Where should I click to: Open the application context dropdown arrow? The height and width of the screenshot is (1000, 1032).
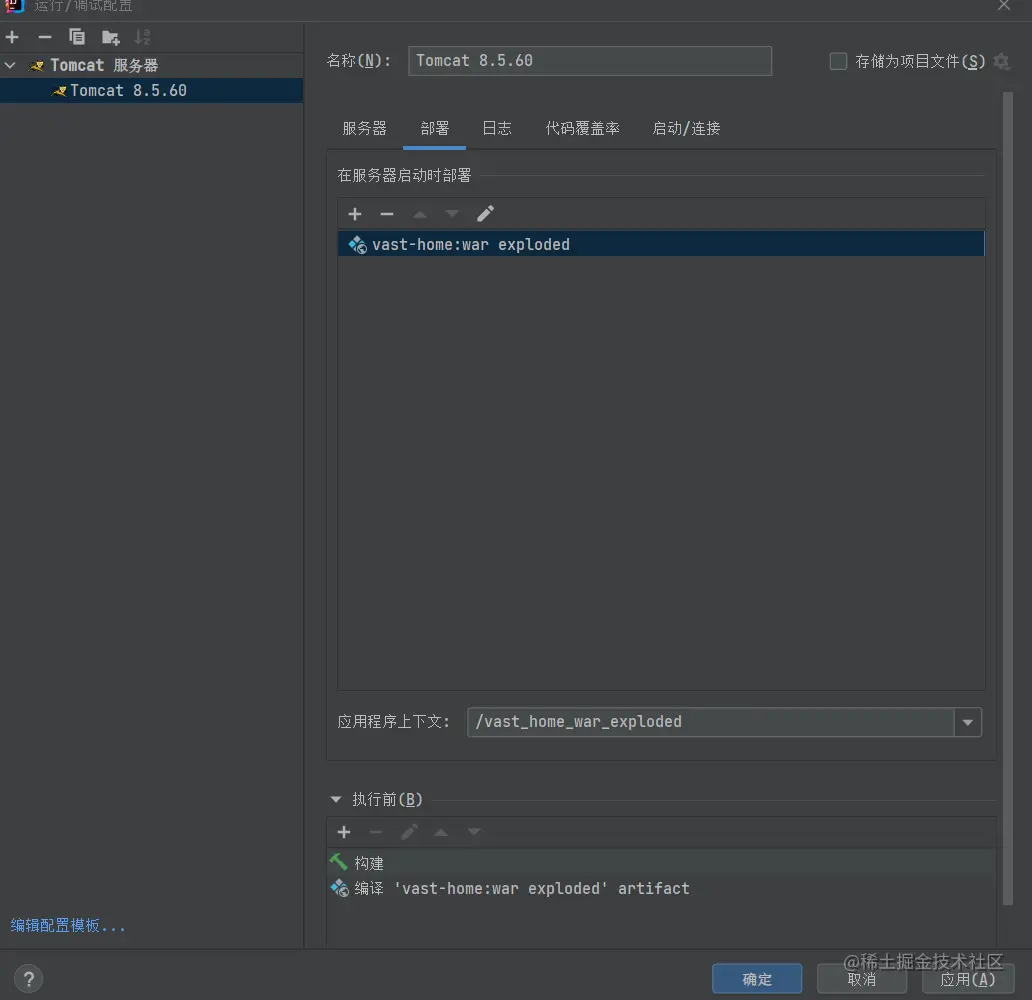pos(968,722)
